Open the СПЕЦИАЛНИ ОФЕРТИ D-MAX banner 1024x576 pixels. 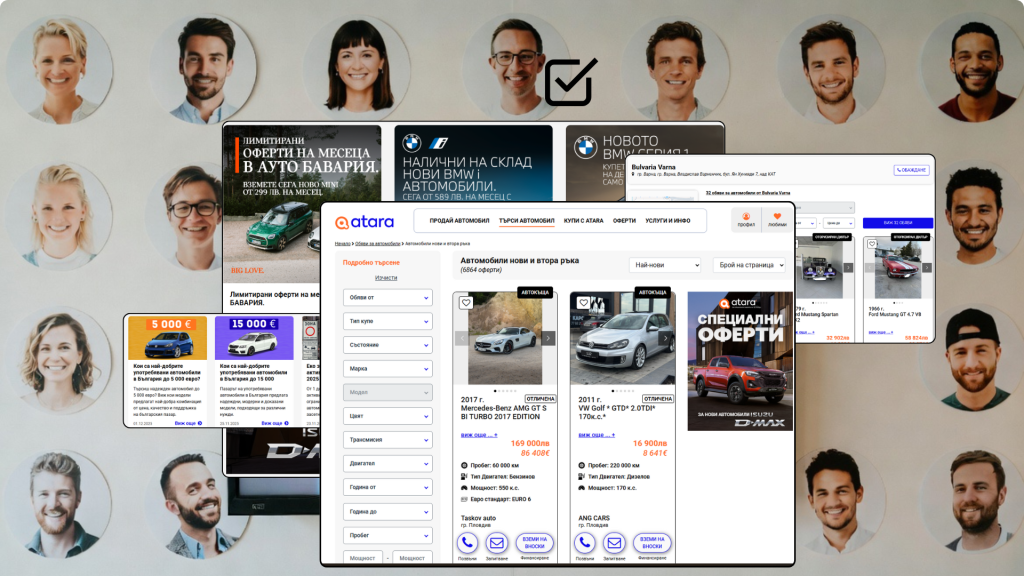[740, 361]
